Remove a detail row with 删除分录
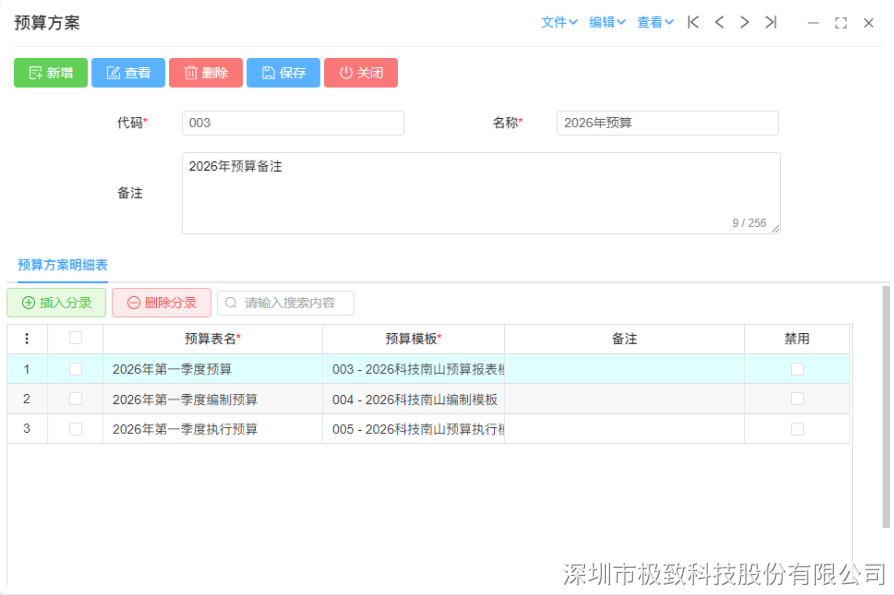Screen dimensions: 894x595 [162, 303]
